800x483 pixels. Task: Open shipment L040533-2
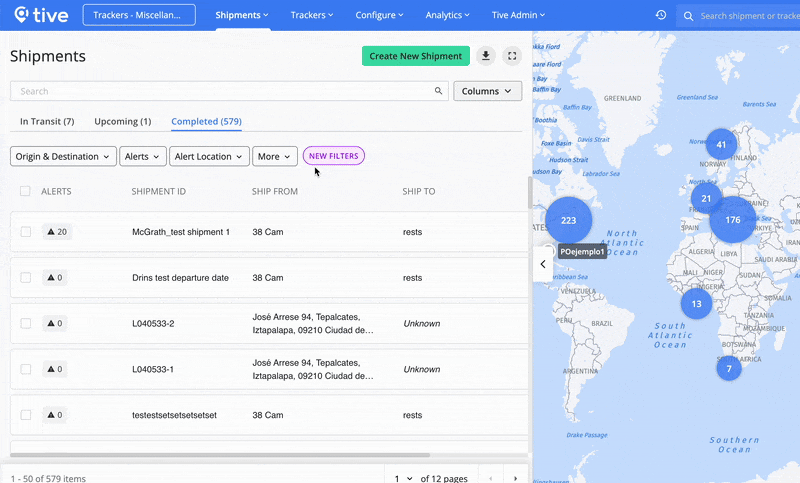(x=153, y=323)
